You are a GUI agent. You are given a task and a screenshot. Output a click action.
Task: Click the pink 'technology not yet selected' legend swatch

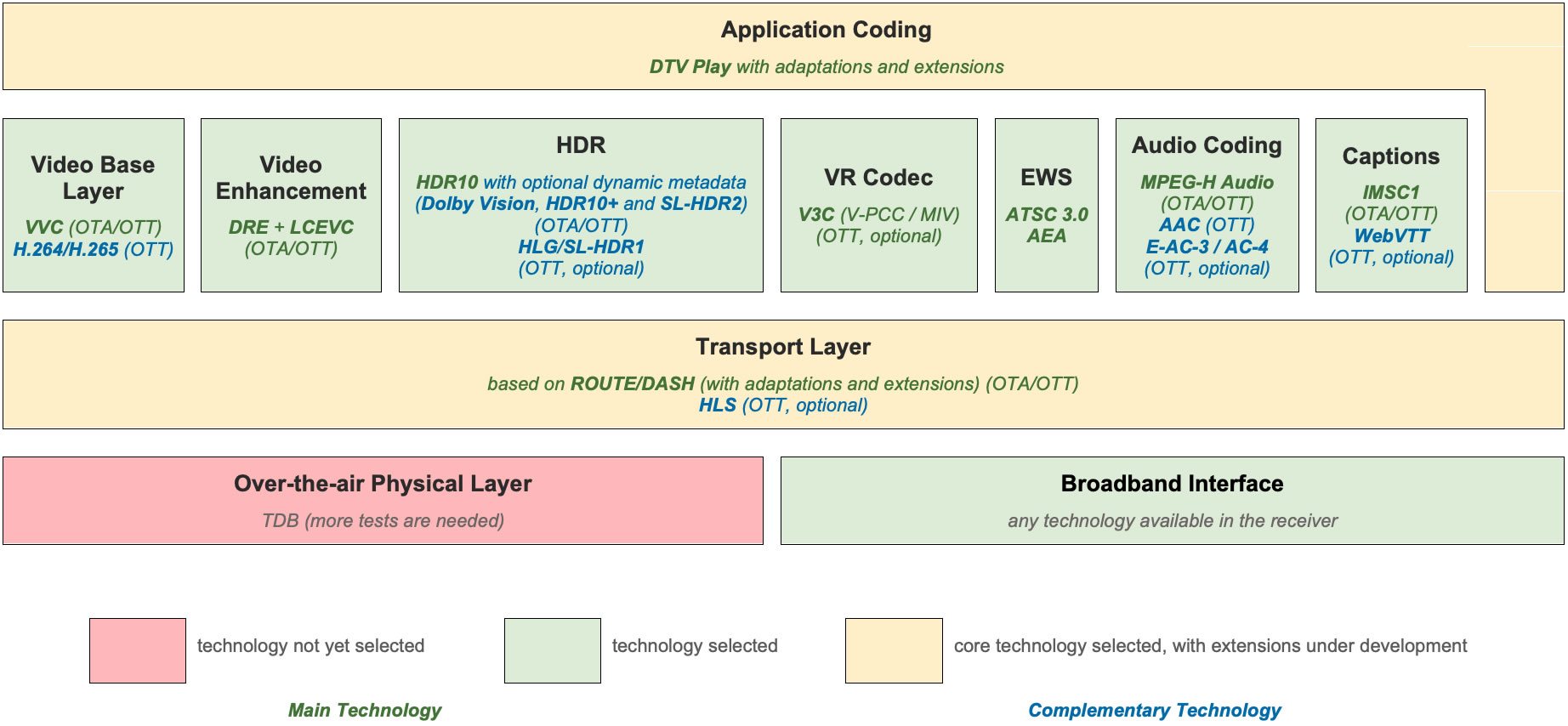137,650
